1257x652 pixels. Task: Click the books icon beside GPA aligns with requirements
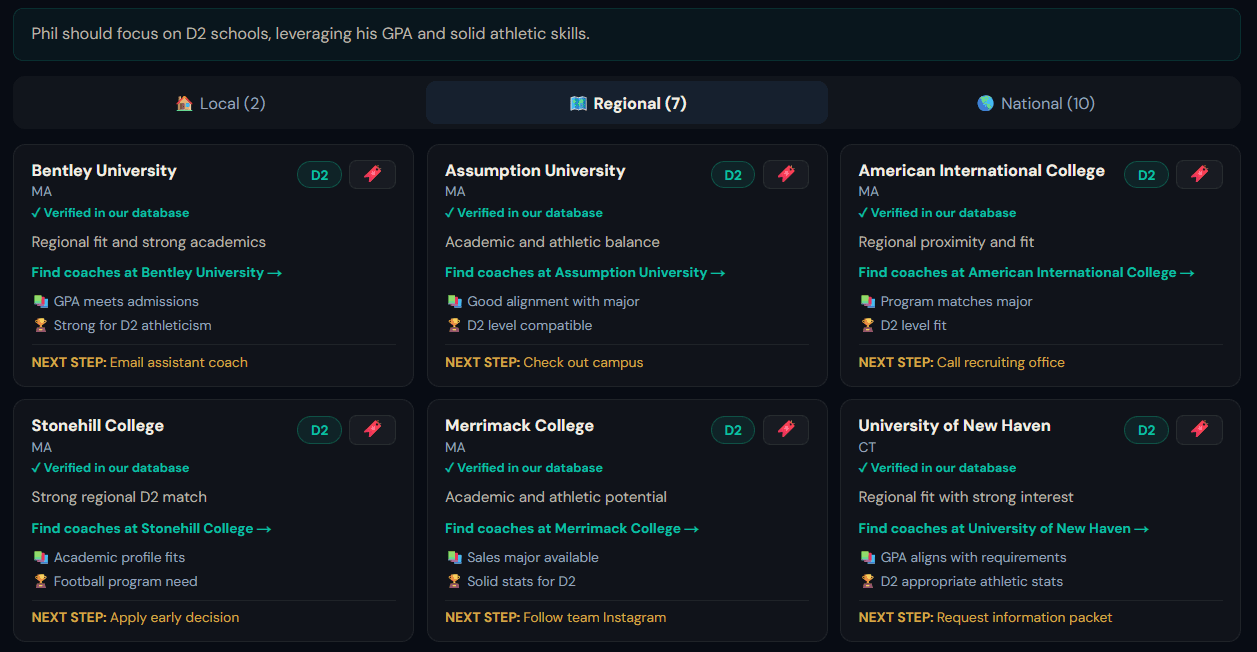(x=867, y=557)
